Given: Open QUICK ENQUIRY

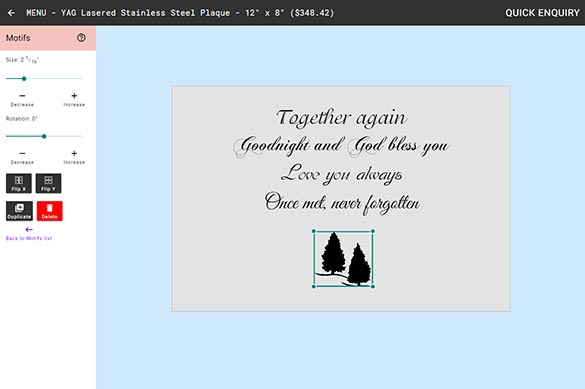Looking at the screenshot, I should (x=542, y=13).
